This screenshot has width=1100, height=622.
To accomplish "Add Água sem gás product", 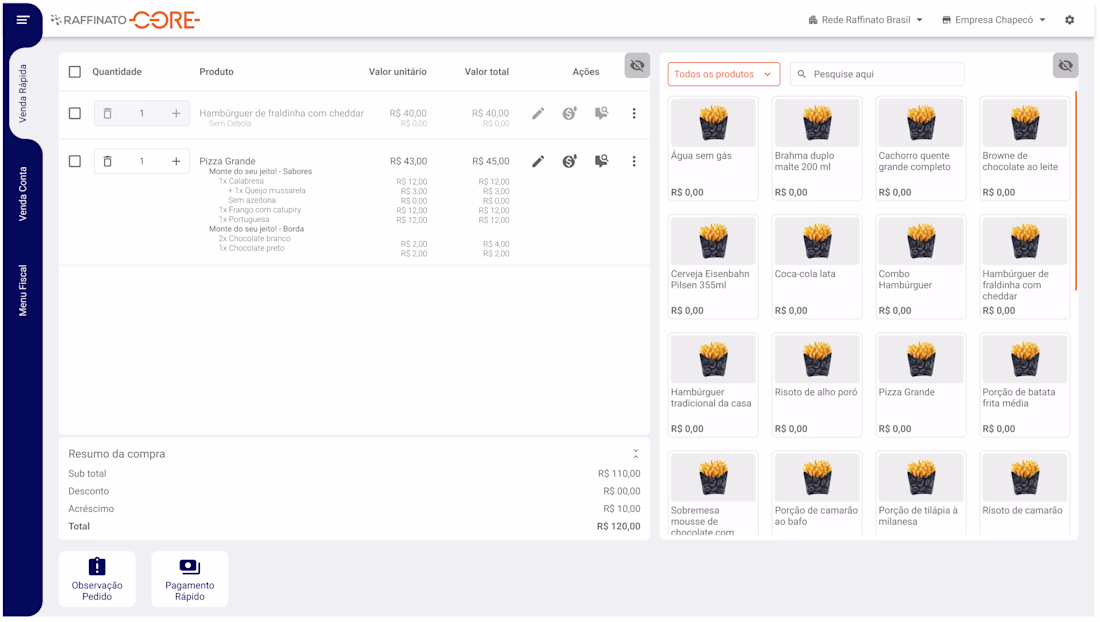I will pyautogui.click(x=713, y=149).
